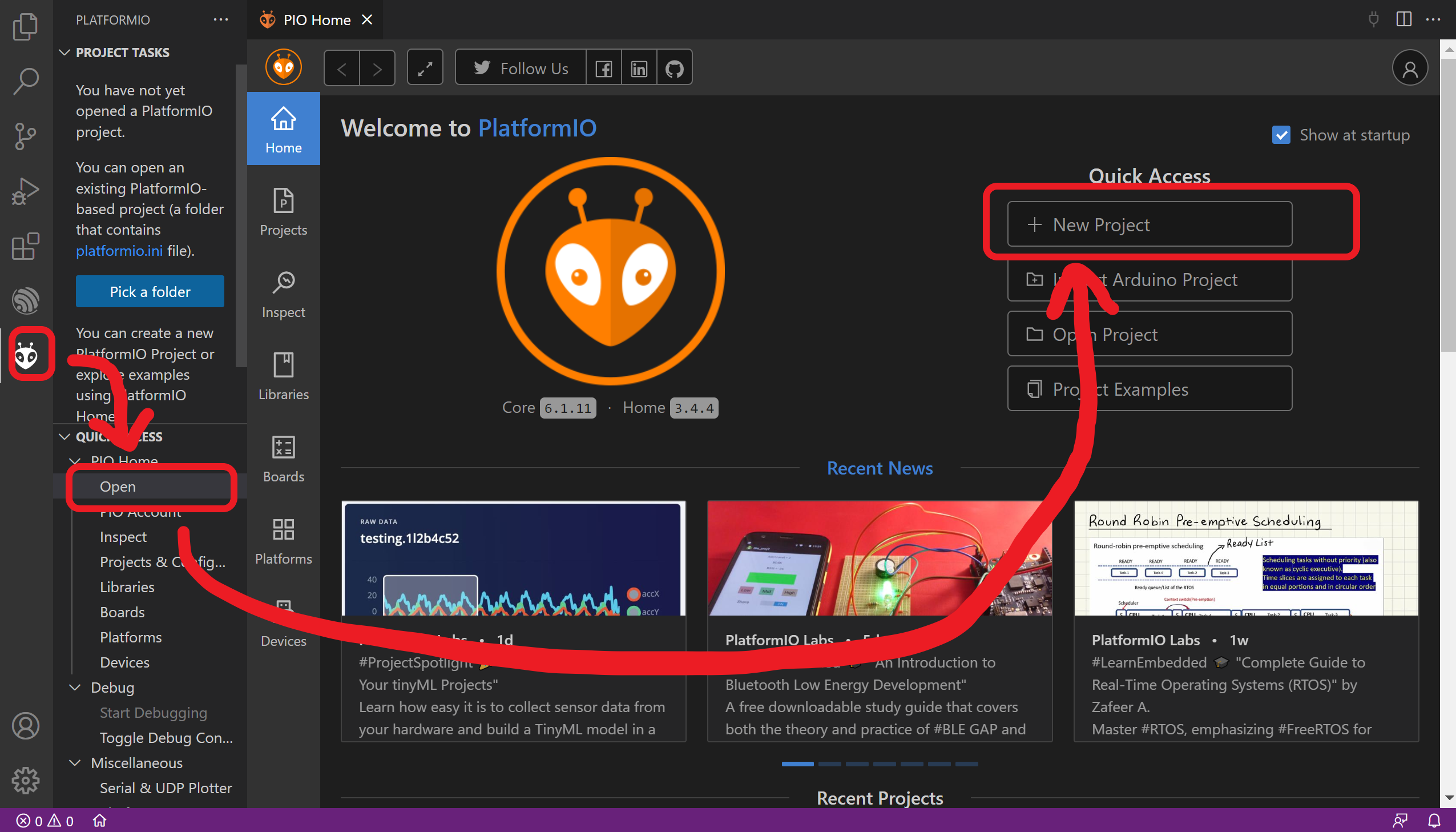This screenshot has width=1456, height=832.
Task: Open Platforms in PIO Home sidebar
Action: point(283,541)
